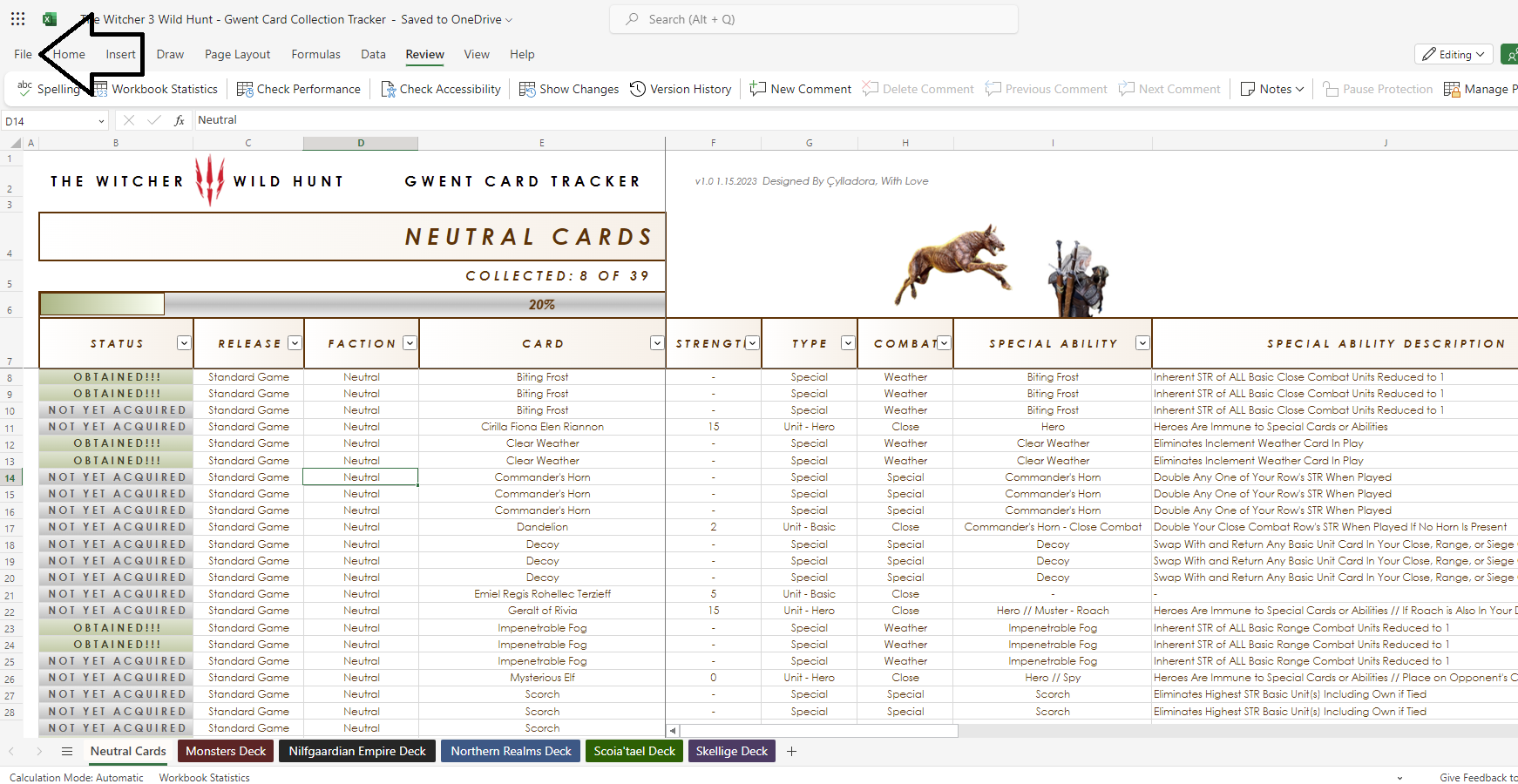Click Calculation Mode: Automatic status
1518x784 pixels.
pos(77,778)
